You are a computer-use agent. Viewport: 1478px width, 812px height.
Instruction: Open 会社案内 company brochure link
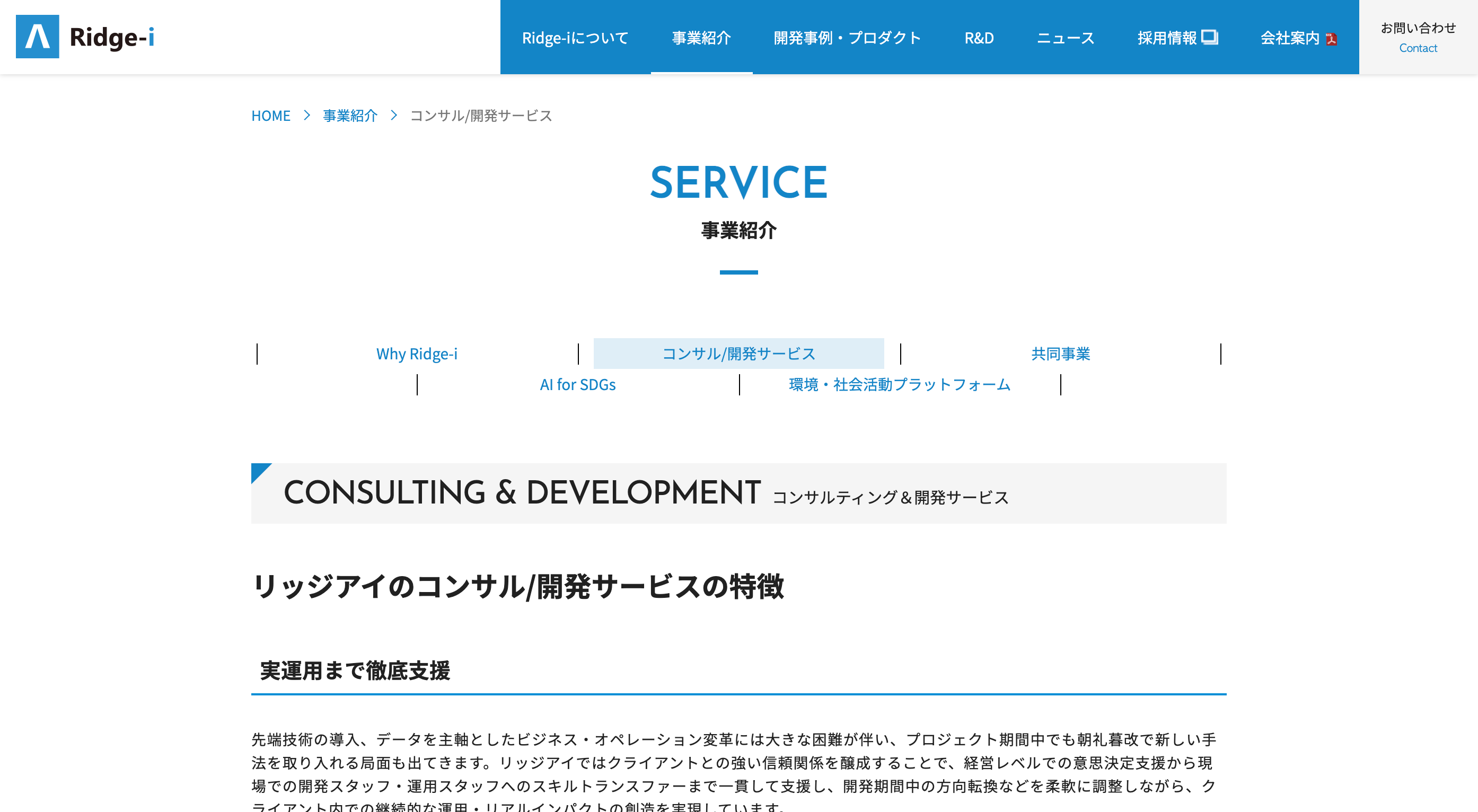click(1289, 38)
